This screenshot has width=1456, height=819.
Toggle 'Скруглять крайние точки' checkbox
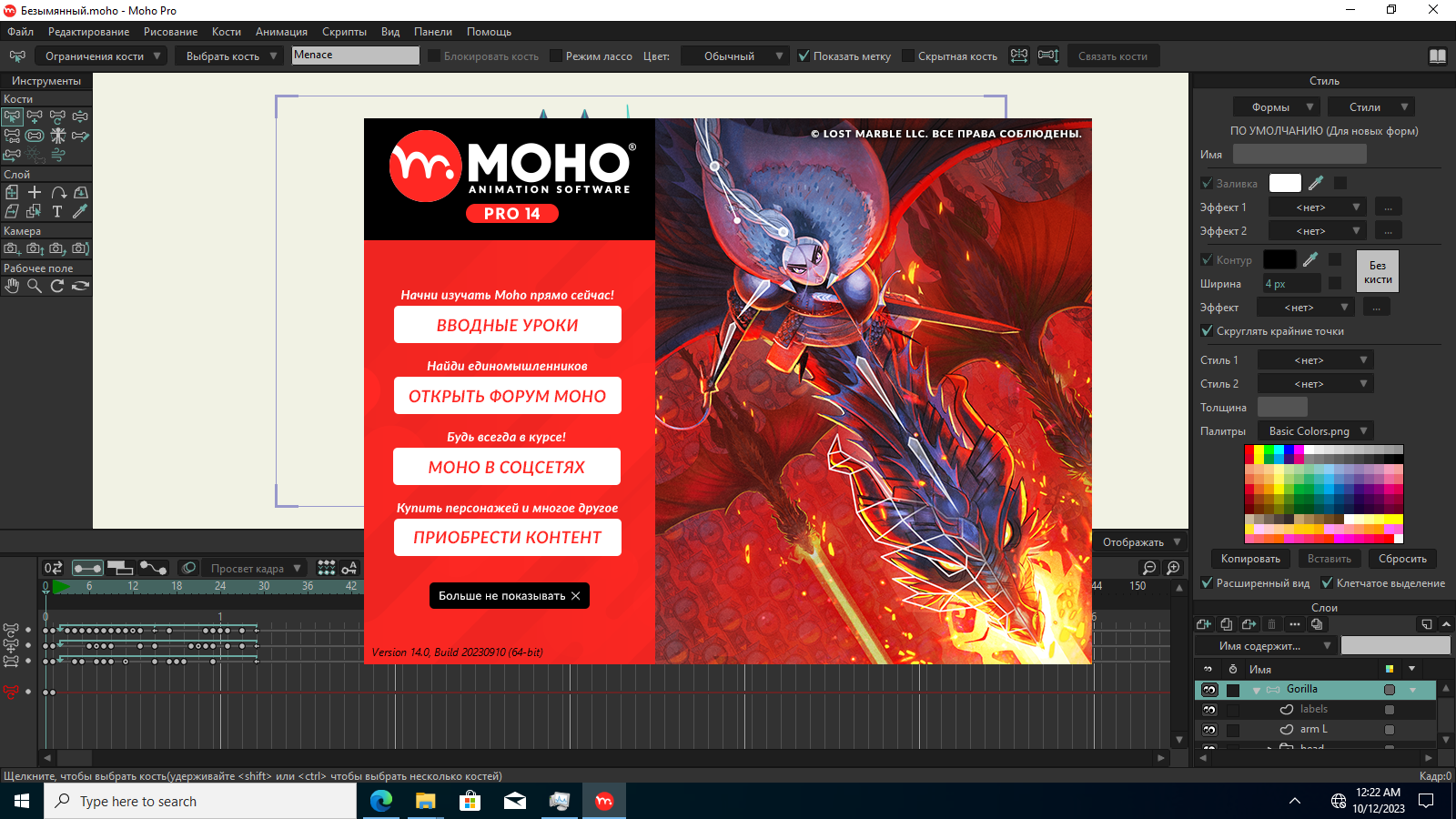[1207, 331]
